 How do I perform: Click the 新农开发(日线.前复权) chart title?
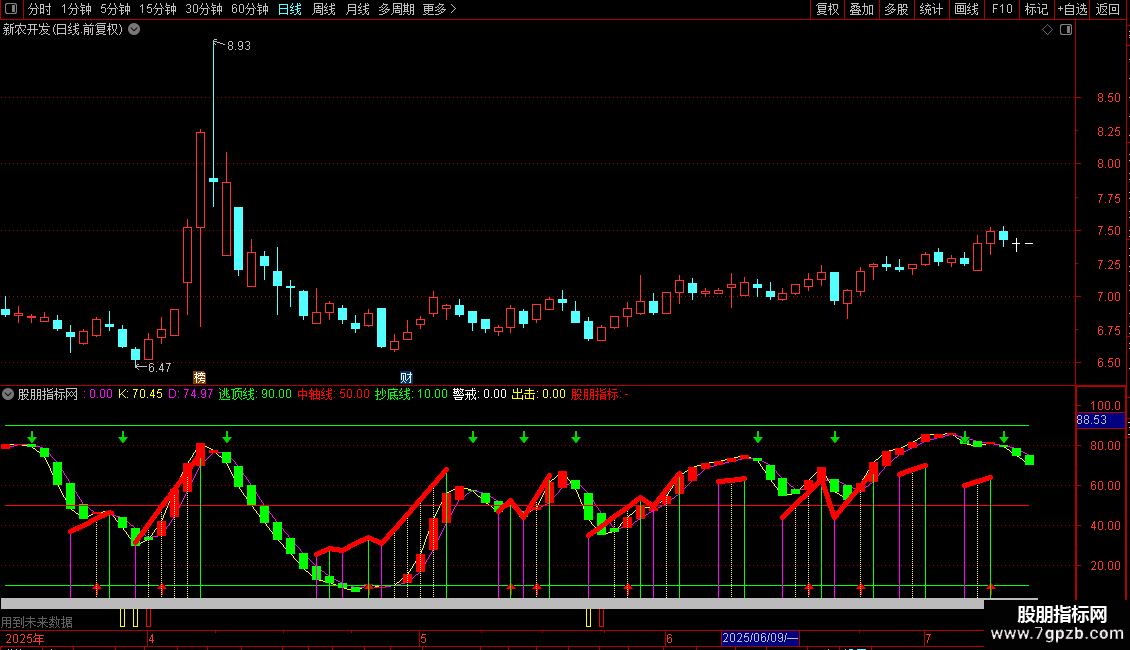63,30
